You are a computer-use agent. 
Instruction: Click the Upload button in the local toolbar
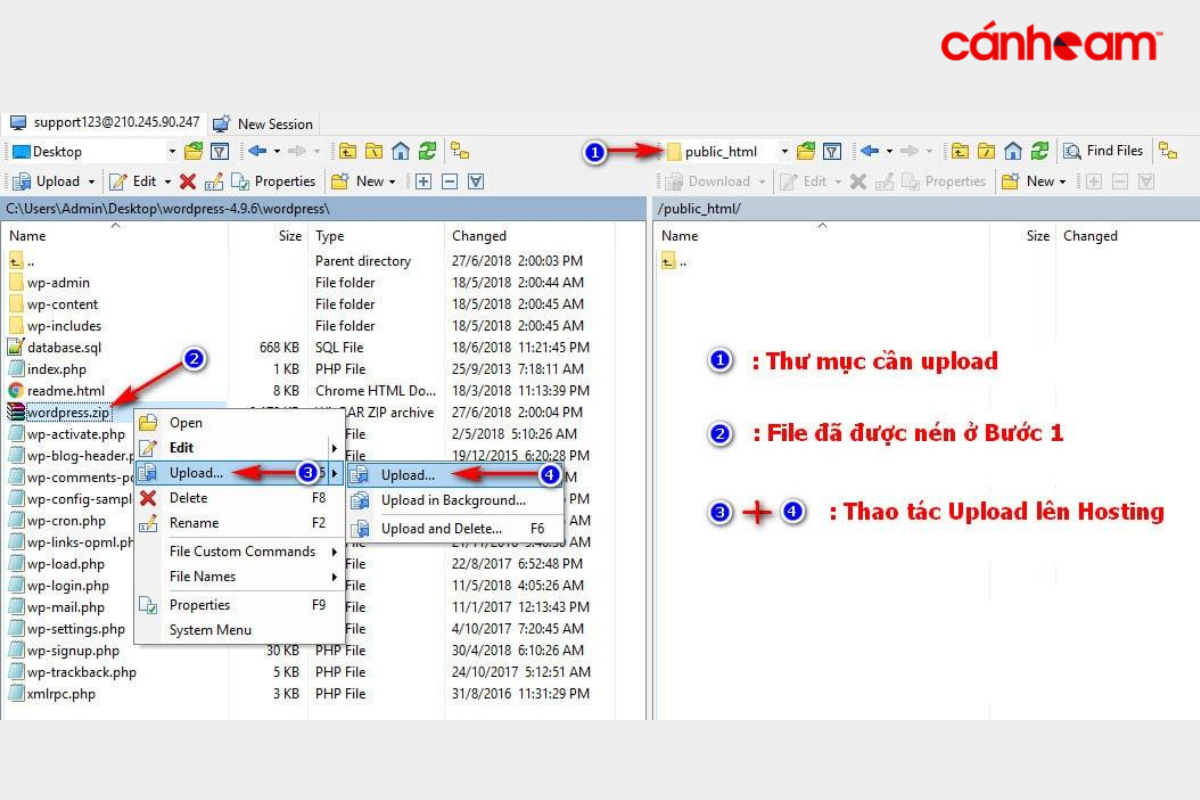pos(46,181)
